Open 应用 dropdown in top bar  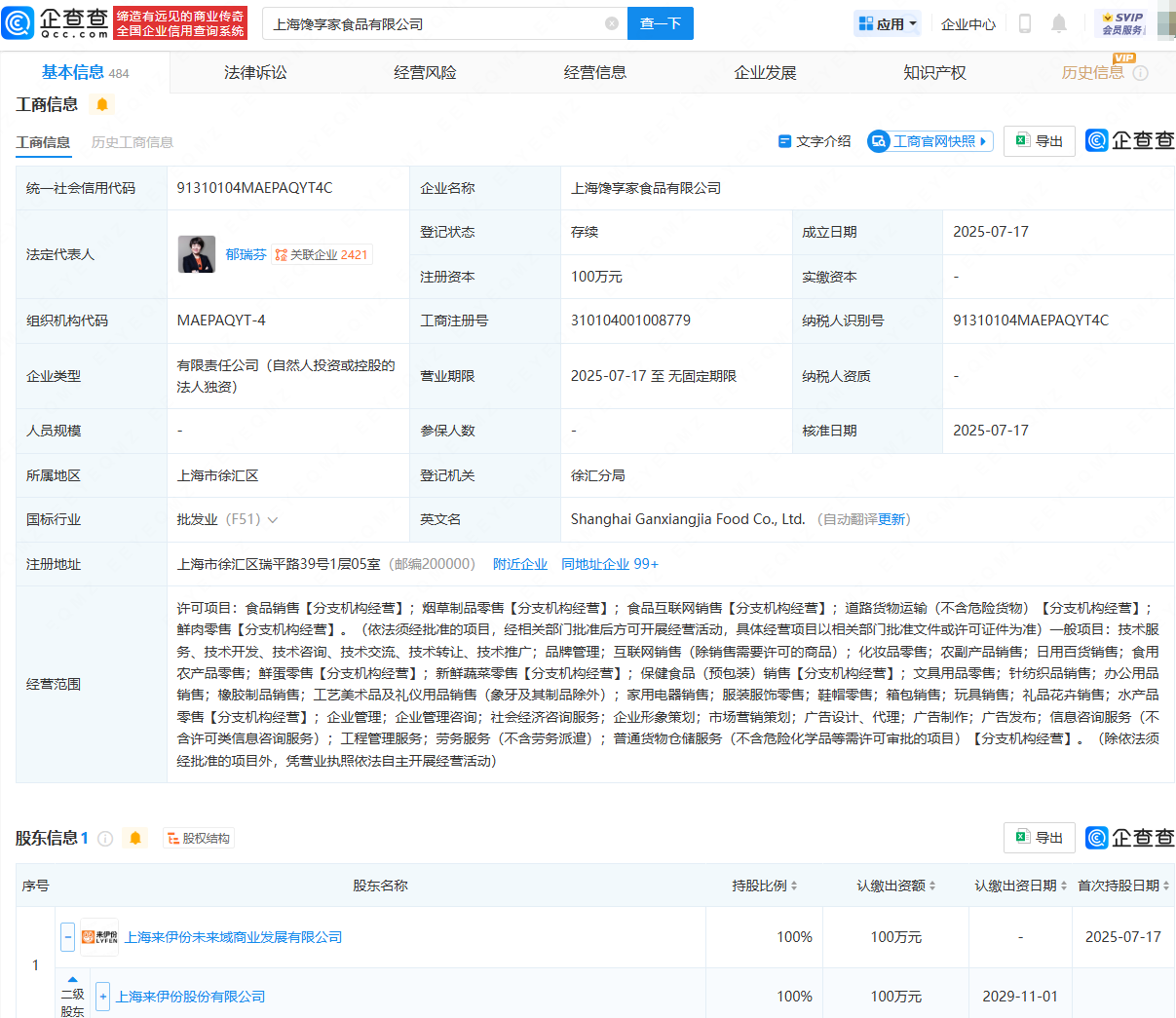coord(888,23)
